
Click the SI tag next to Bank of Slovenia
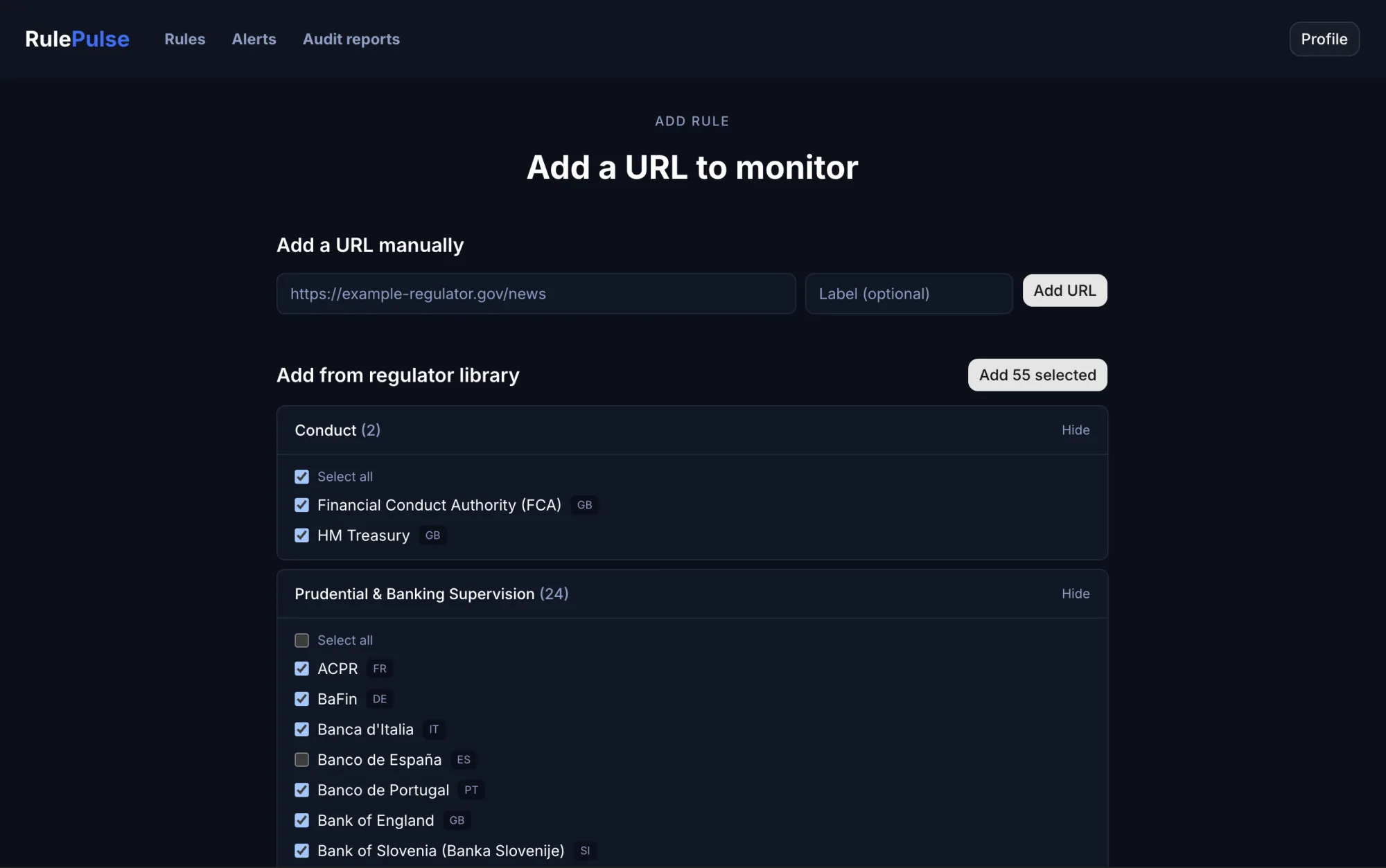(585, 851)
